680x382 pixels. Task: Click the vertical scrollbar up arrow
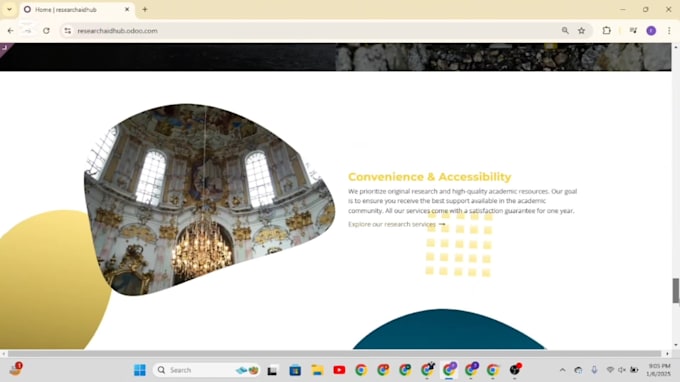click(676, 46)
